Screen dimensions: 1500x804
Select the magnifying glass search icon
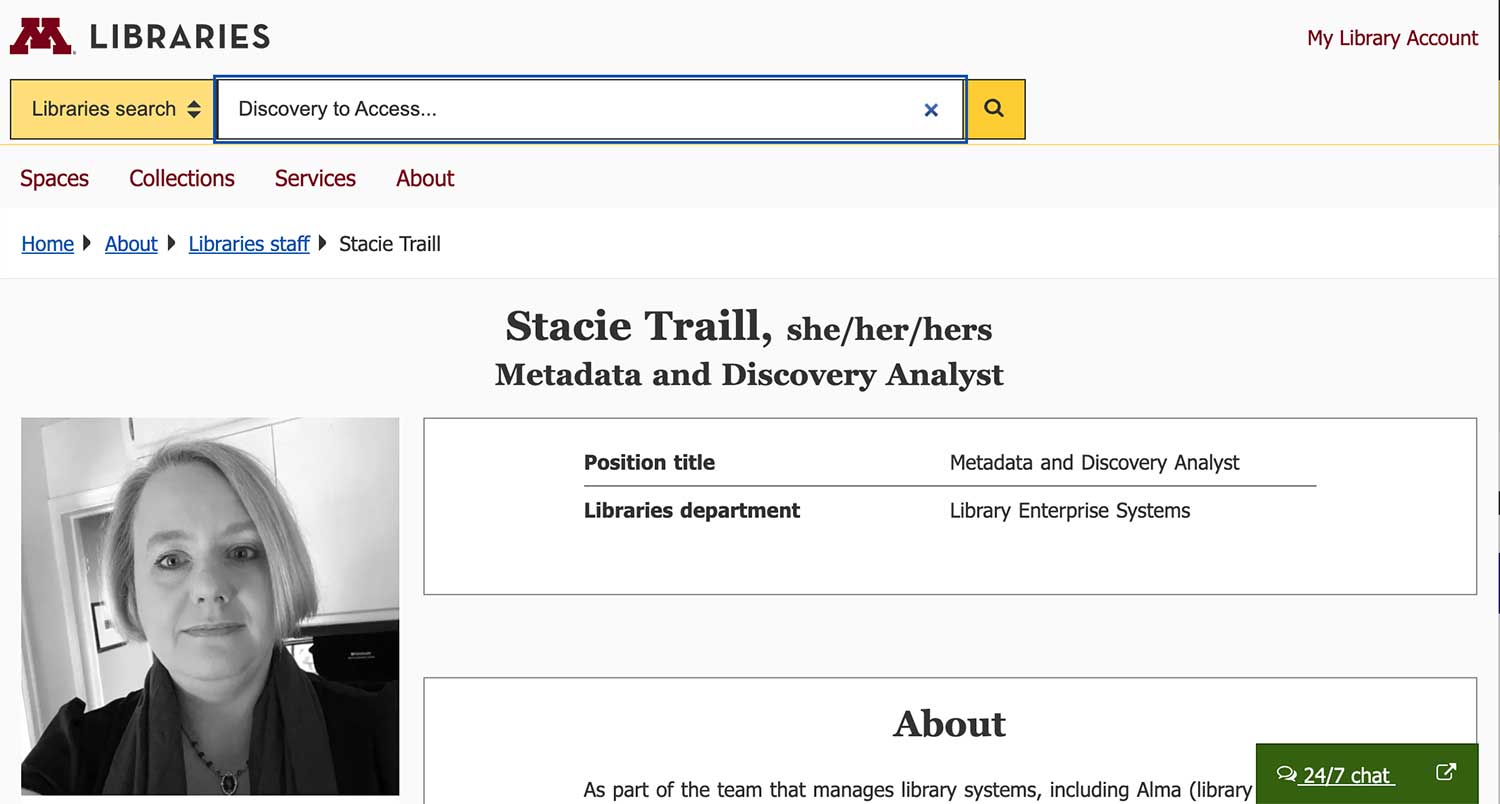point(995,109)
